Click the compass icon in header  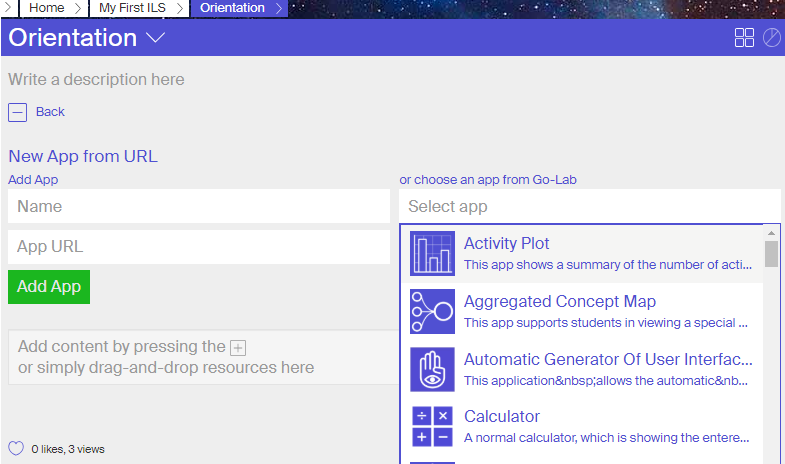772,38
